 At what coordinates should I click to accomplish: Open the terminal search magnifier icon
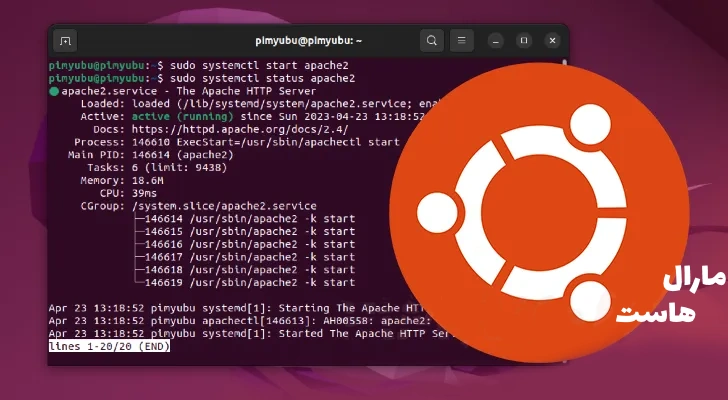(x=431, y=41)
